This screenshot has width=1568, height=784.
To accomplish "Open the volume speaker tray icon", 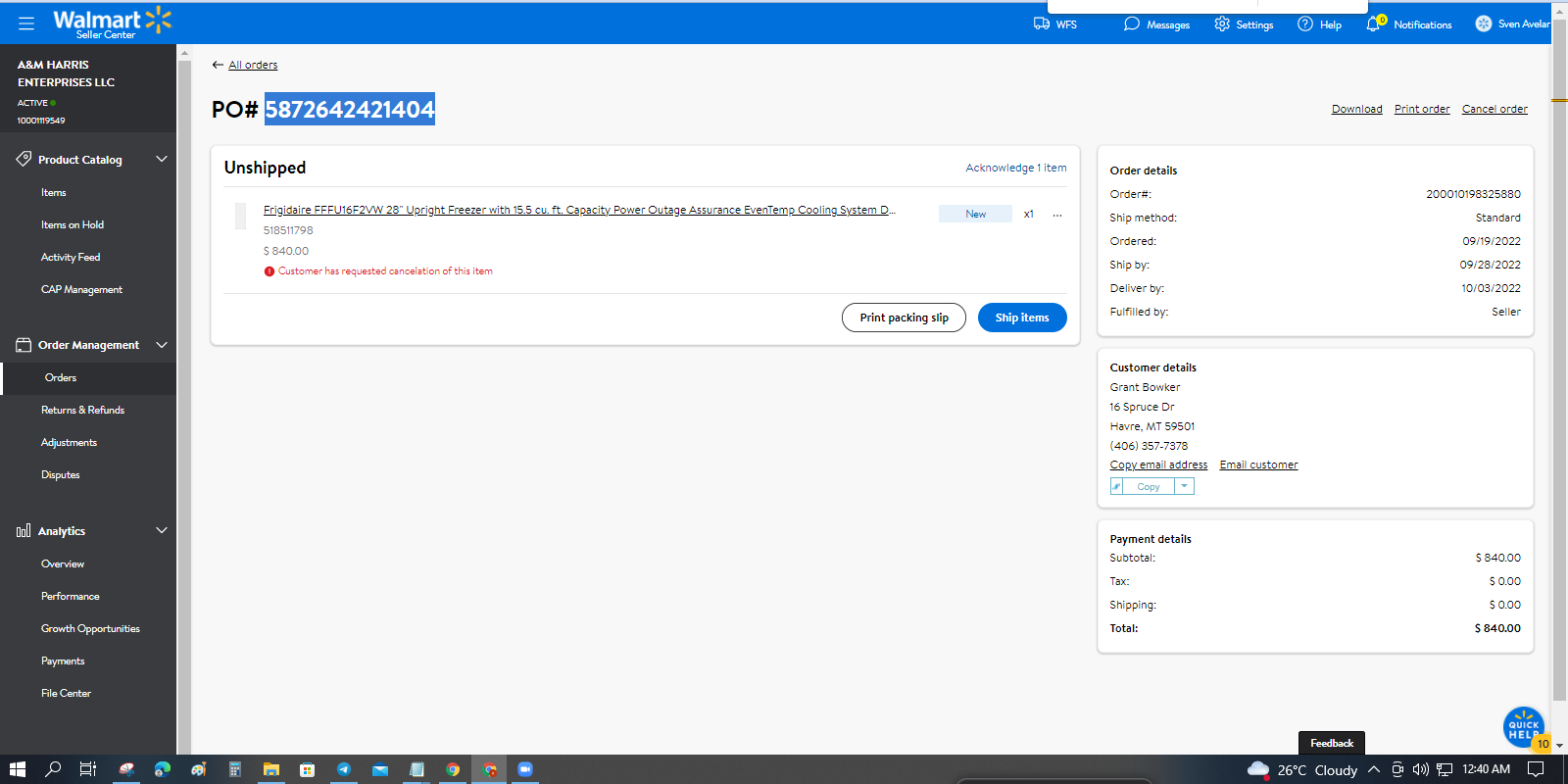I will click(1421, 769).
